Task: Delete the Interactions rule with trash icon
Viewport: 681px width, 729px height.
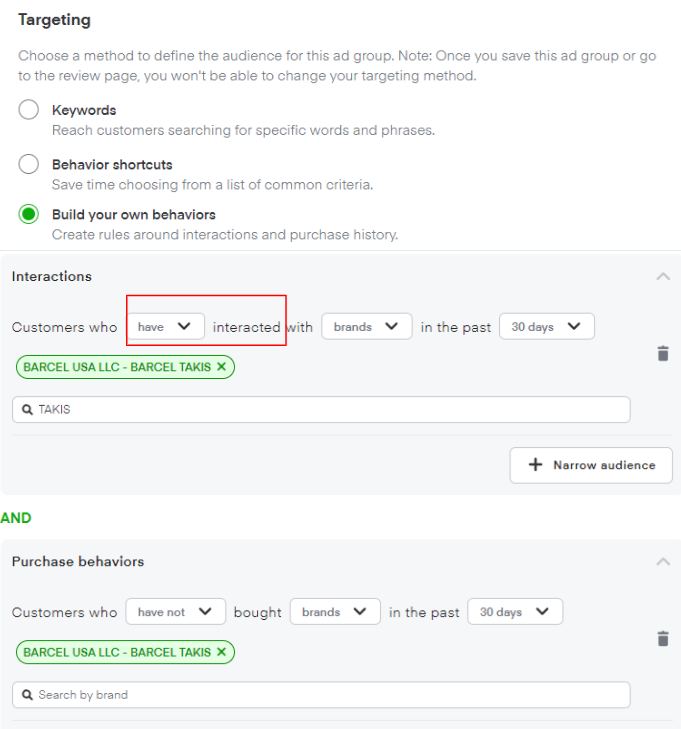Action: [x=663, y=353]
